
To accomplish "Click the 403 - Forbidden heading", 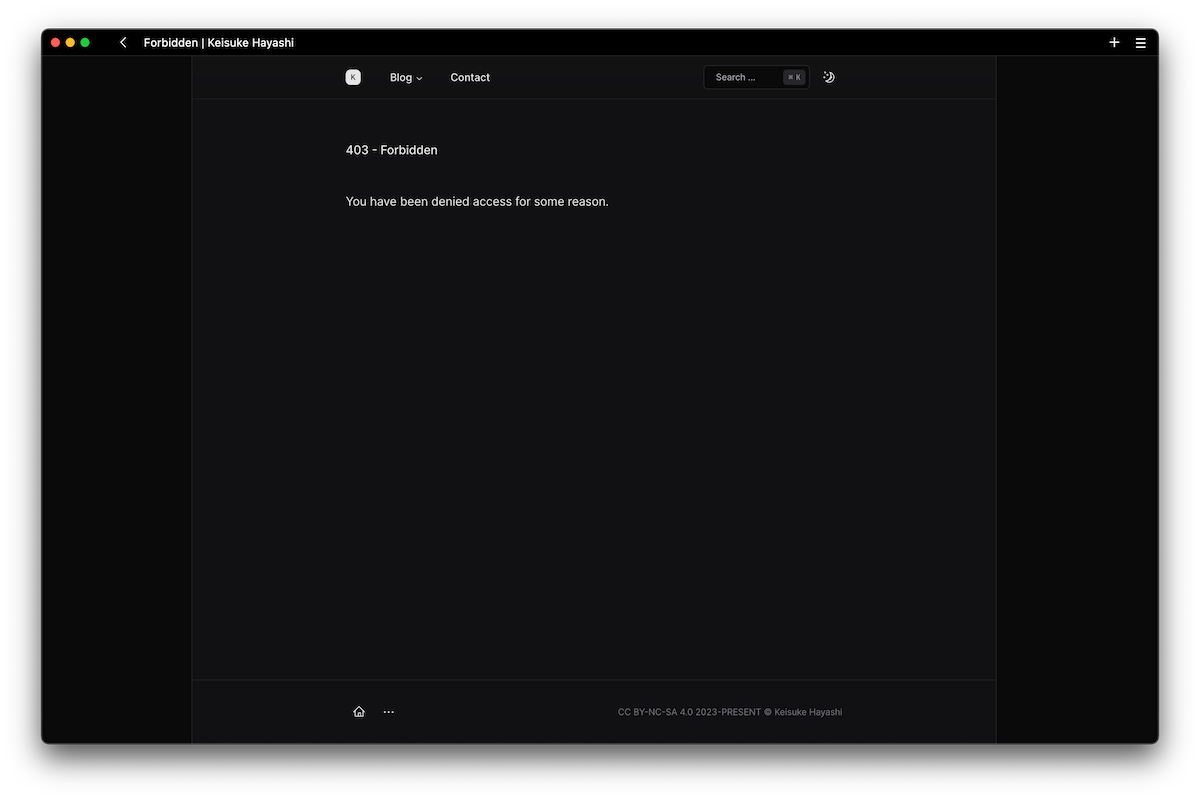I will point(391,150).
